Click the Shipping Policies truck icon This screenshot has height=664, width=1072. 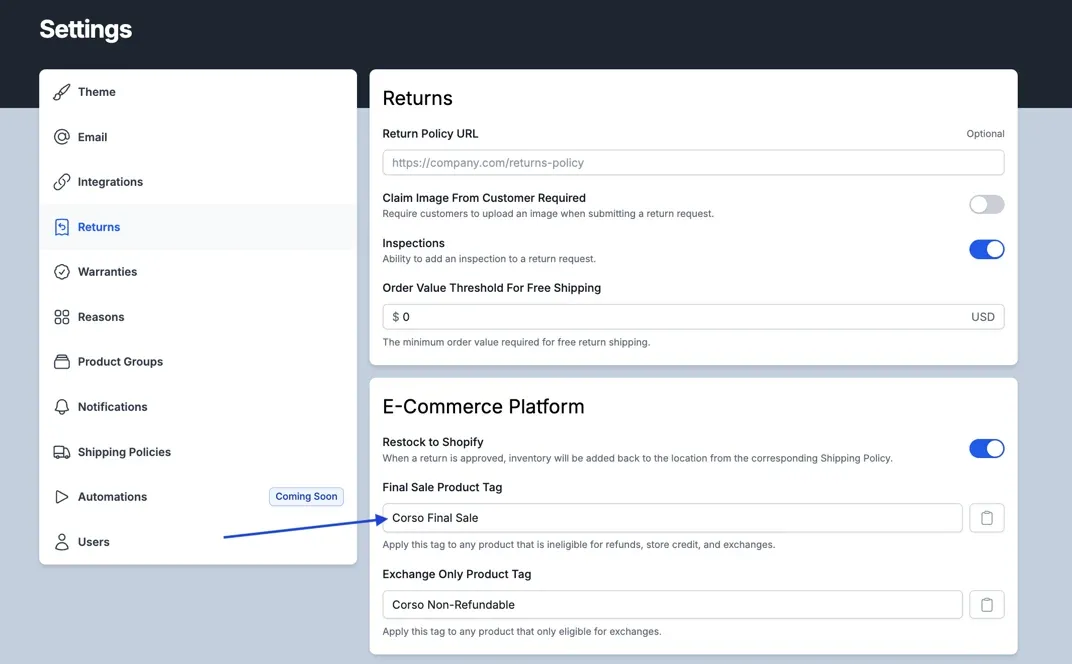[62, 452]
